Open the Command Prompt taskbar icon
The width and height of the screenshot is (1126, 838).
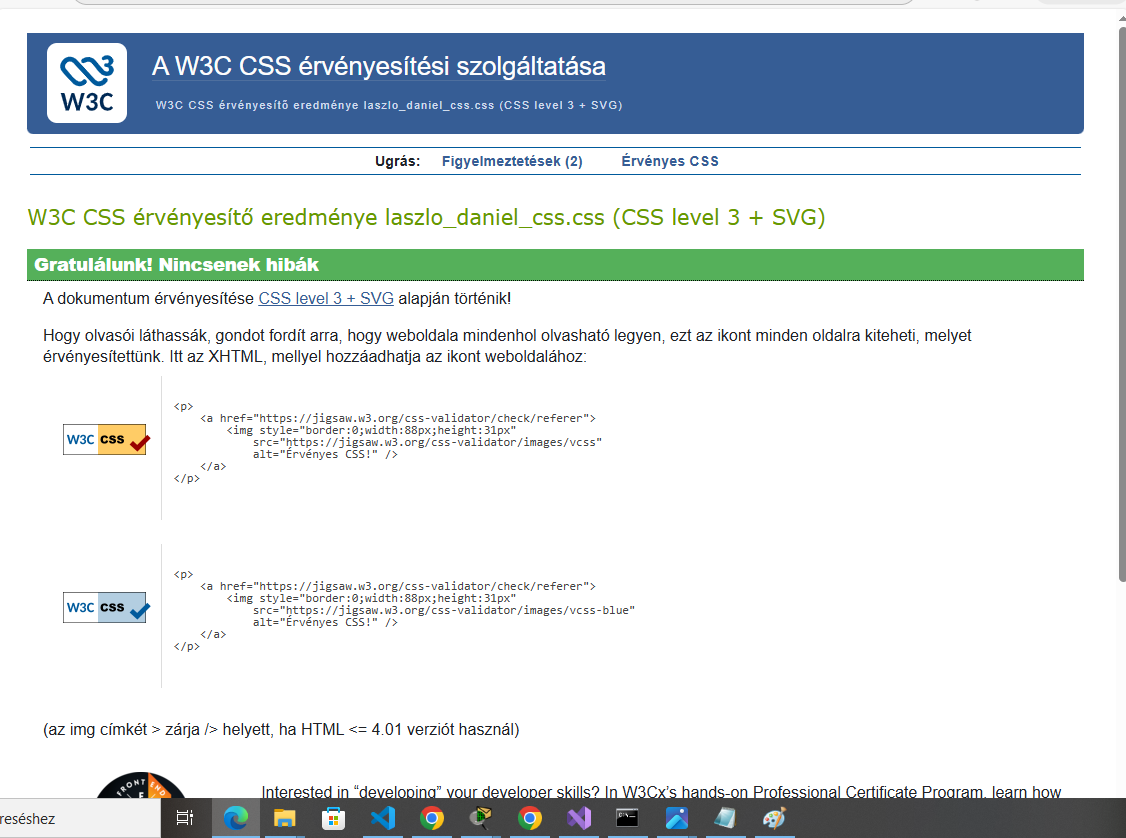click(628, 818)
